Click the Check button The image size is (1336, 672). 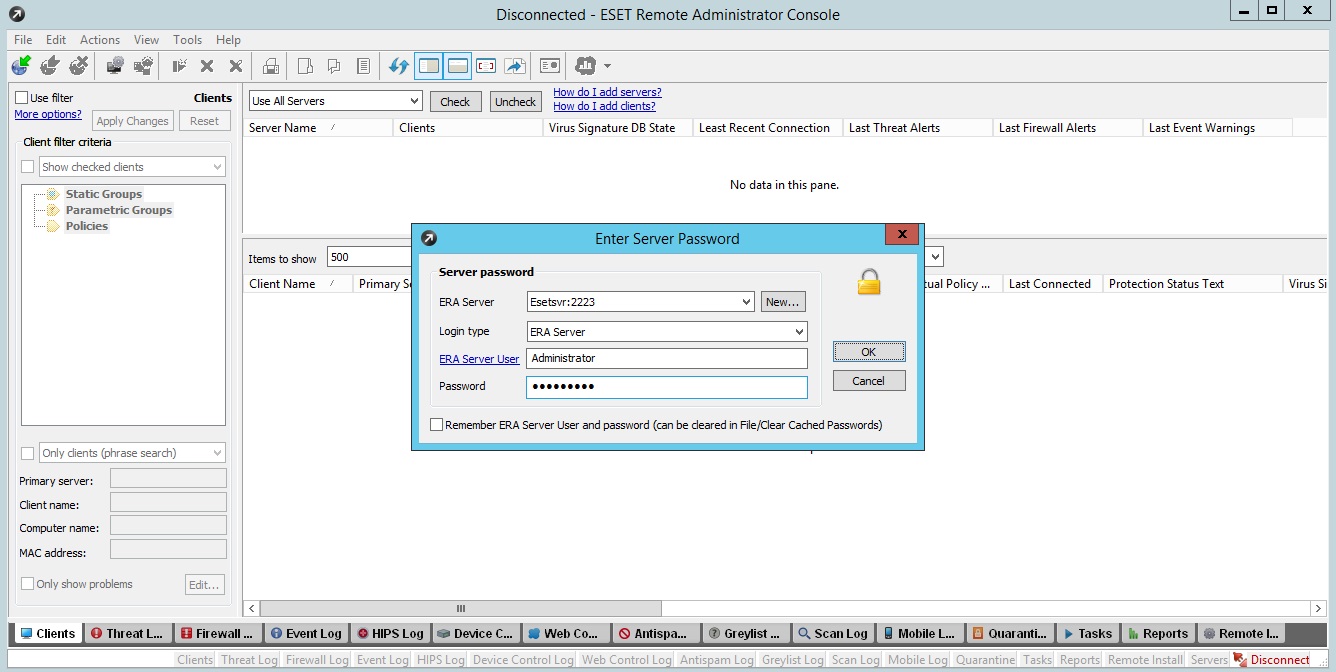[455, 101]
